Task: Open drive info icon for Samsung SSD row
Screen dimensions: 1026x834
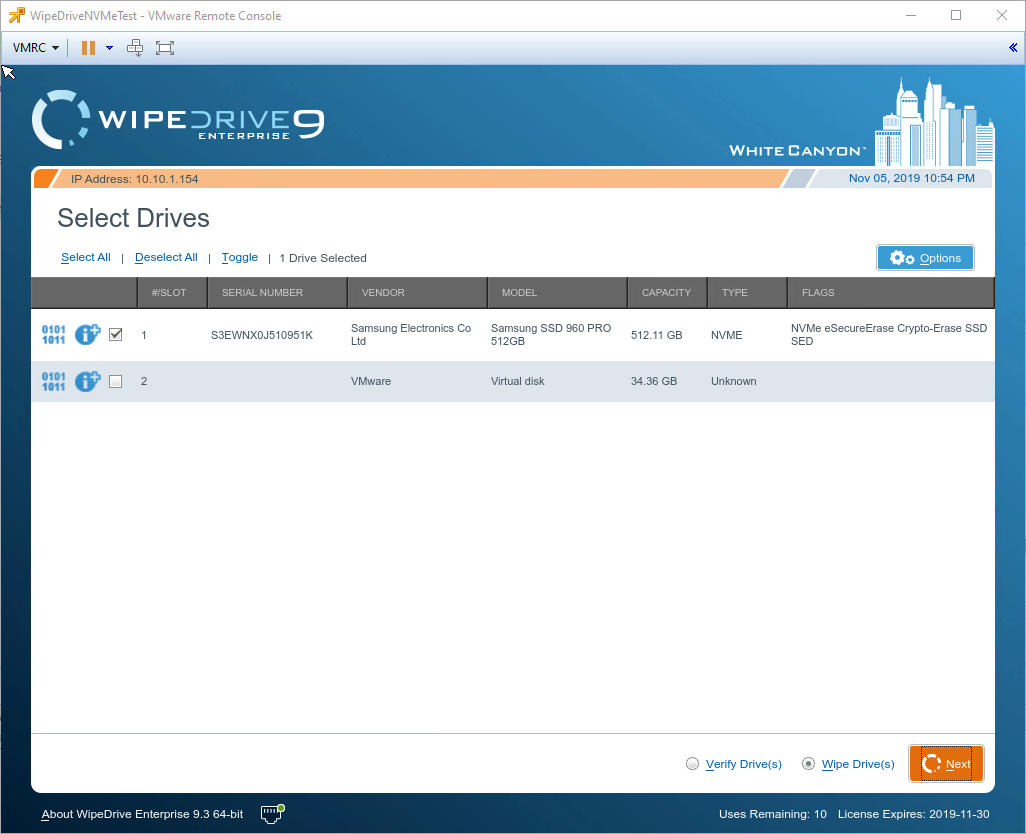Action: tap(87, 334)
